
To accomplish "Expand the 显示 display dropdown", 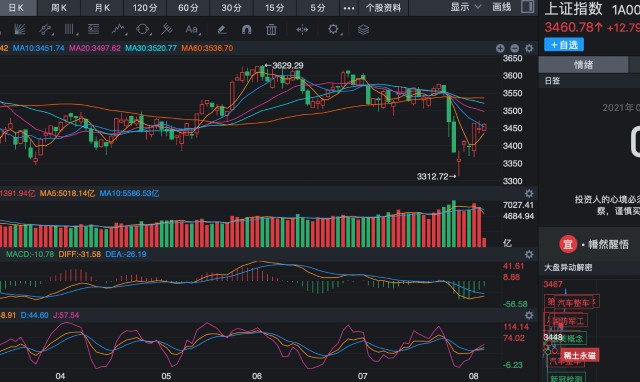I will click(x=466, y=7).
